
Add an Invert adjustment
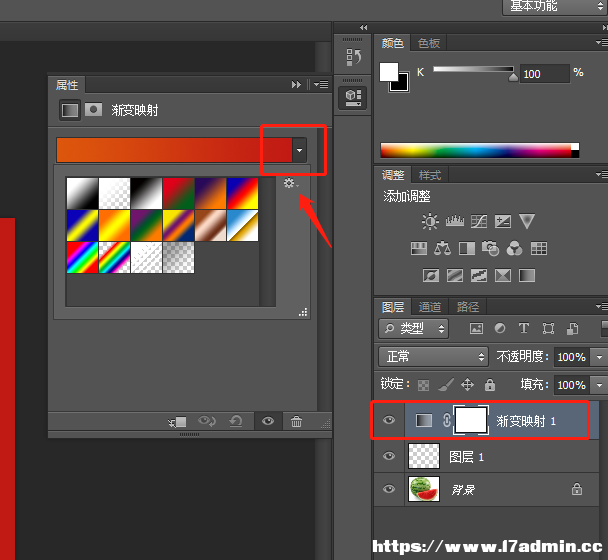(431, 276)
